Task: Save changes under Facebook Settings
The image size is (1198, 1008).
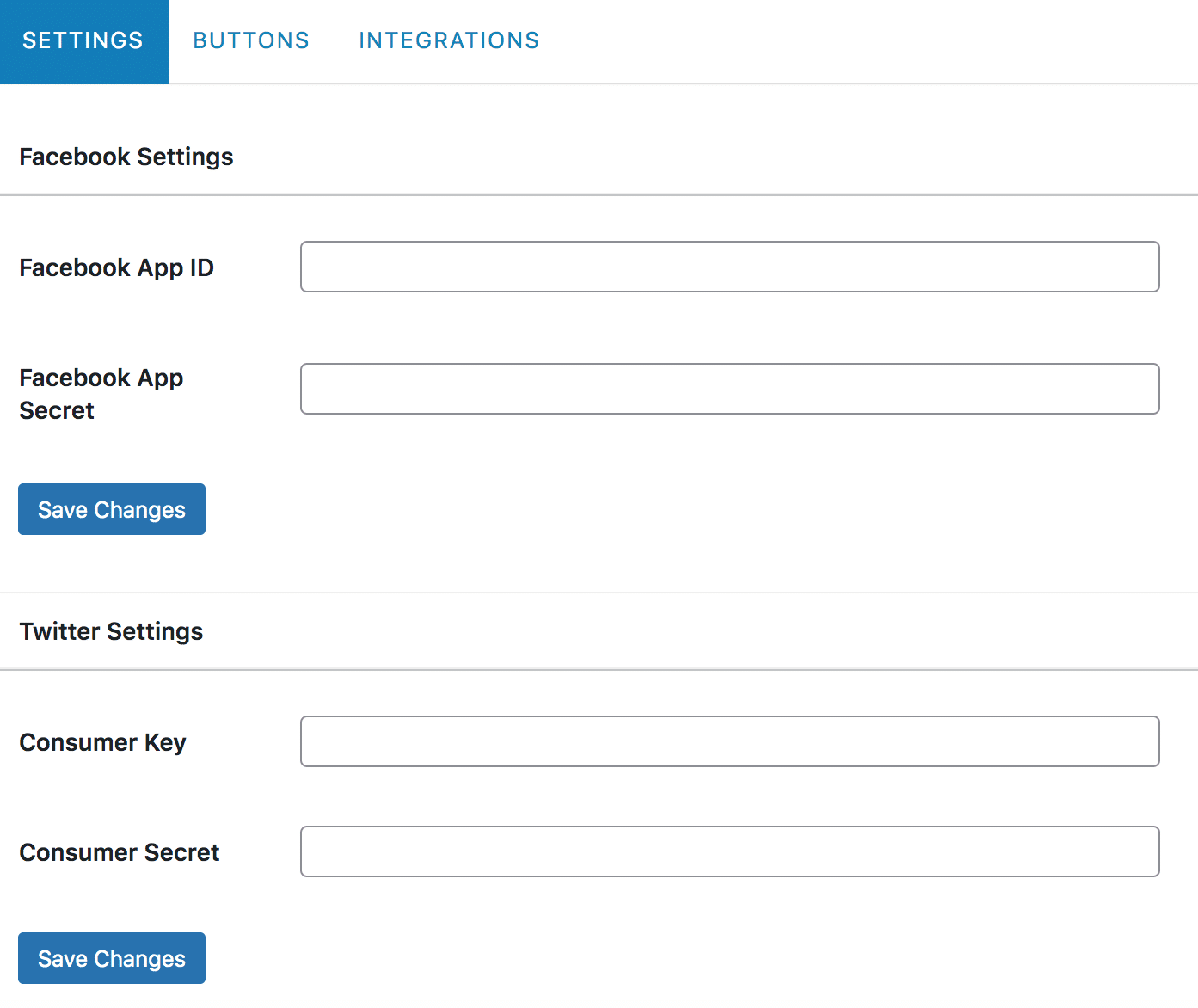Action: (112, 509)
